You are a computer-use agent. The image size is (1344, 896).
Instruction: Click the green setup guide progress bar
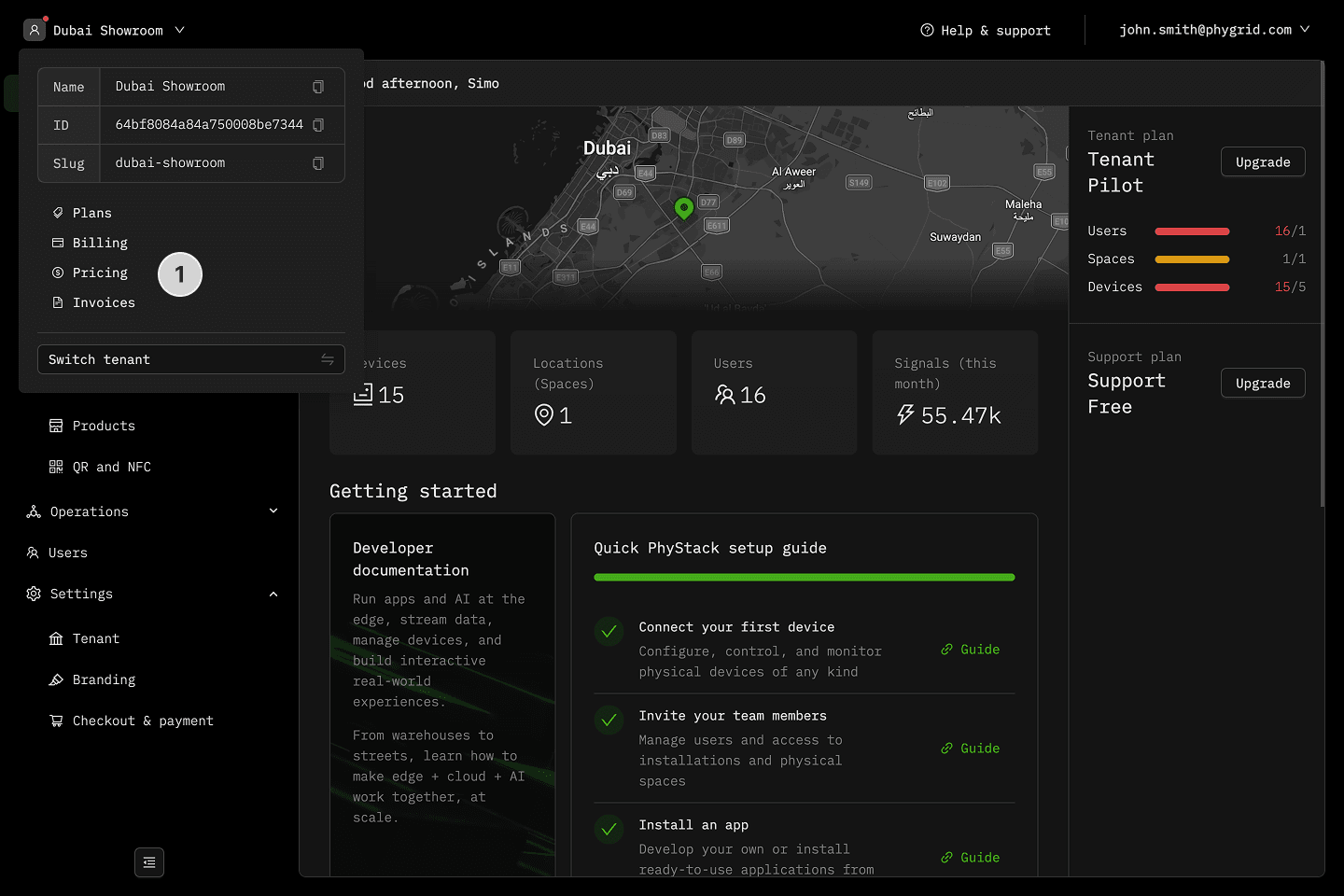coord(804,578)
